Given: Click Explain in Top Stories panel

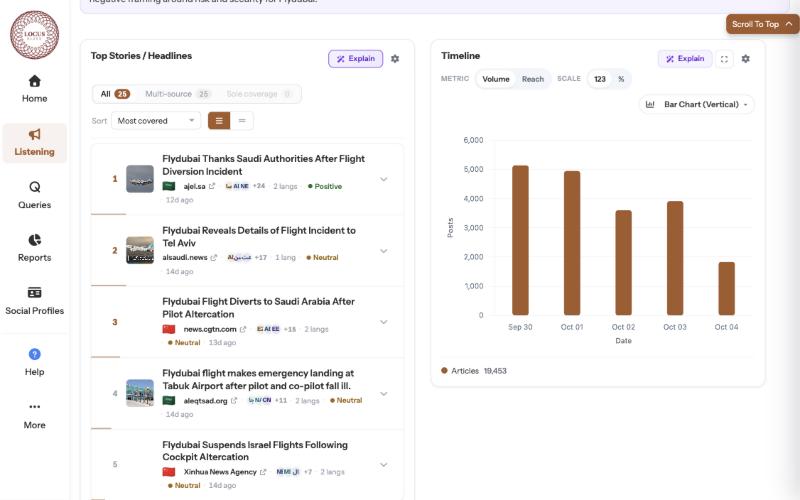Looking at the screenshot, I should pos(356,59).
